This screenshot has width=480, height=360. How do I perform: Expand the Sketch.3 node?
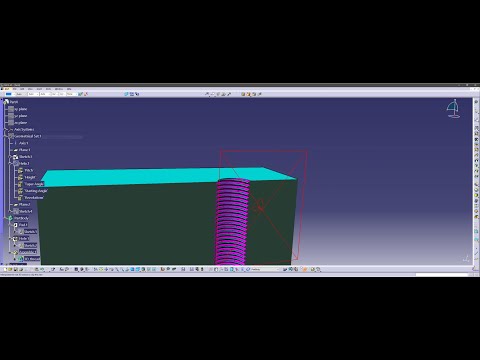[10, 157]
